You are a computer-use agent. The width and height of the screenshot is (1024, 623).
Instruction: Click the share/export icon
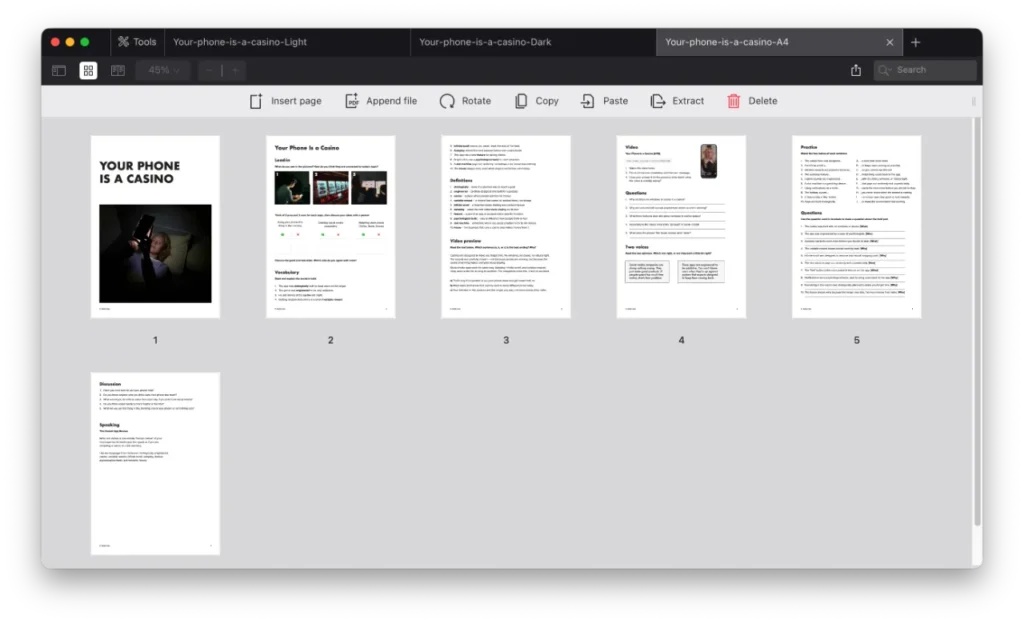point(856,71)
